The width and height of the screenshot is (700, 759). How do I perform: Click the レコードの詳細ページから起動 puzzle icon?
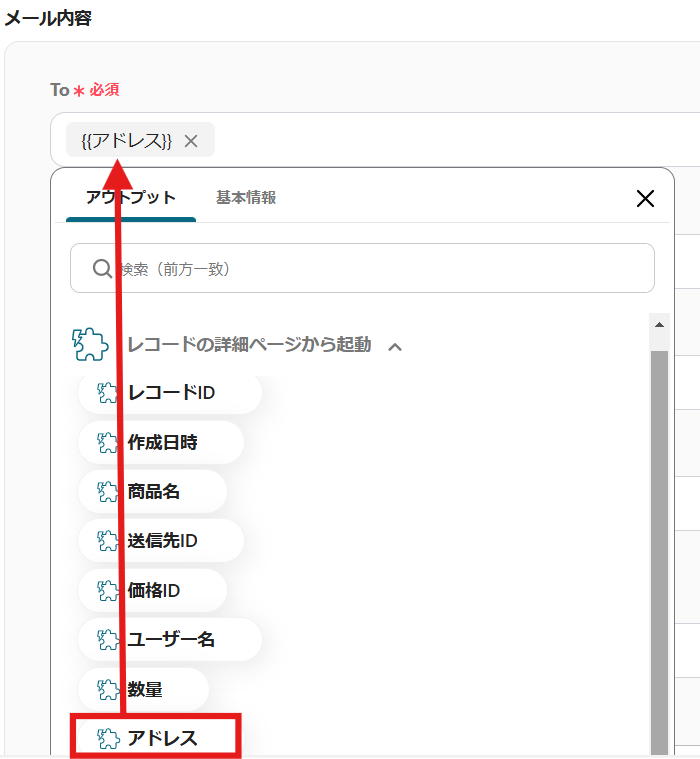coord(90,344)
